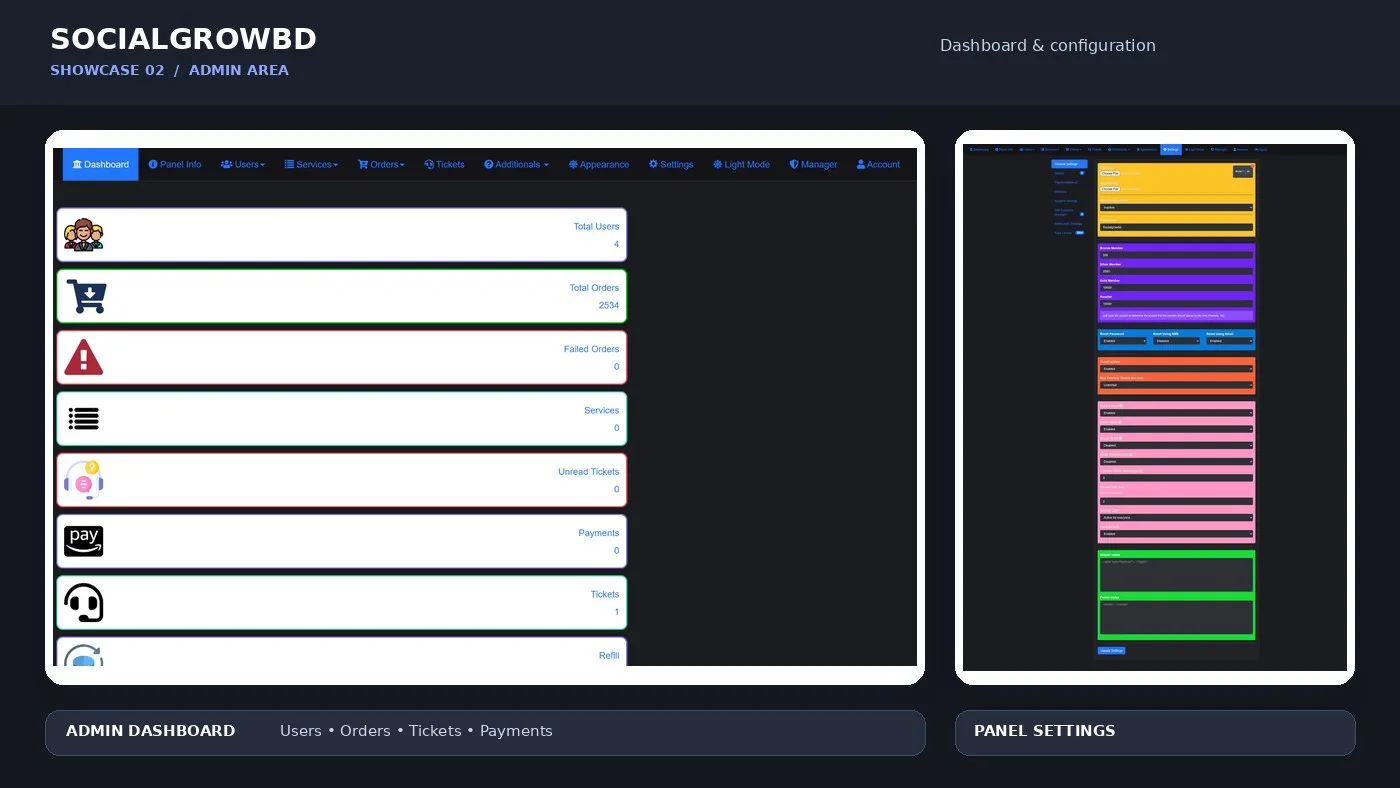Expand the Orders dropdown menu
The height and width of the screenshot is (788, 1400).
coord(381,164)
